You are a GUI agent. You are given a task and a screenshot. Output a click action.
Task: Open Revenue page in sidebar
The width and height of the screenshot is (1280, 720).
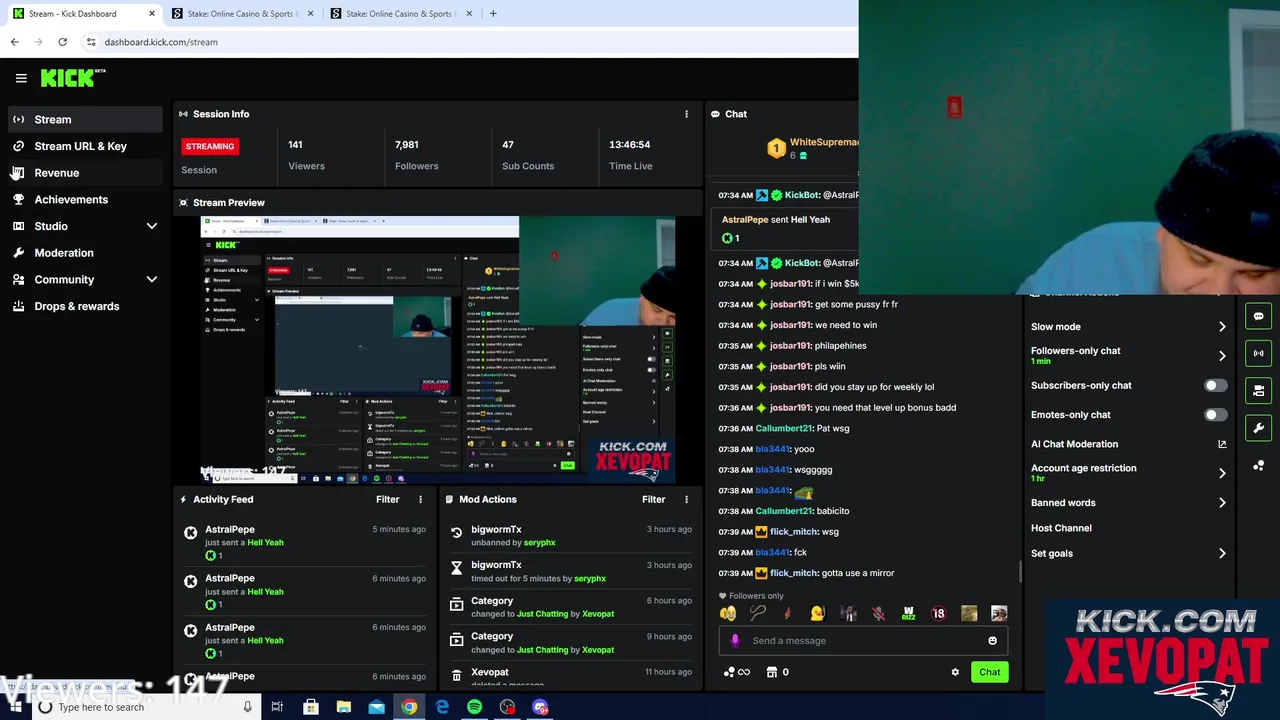85,173
